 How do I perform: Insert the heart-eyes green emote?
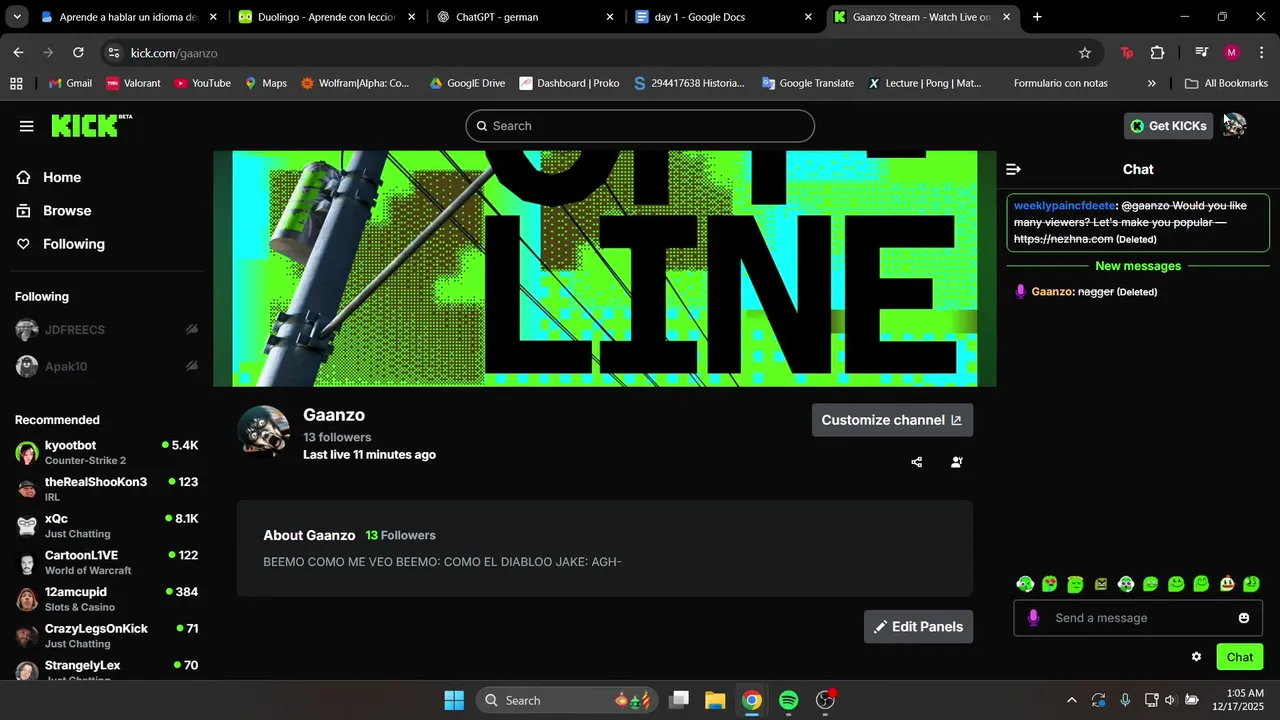1050,584
